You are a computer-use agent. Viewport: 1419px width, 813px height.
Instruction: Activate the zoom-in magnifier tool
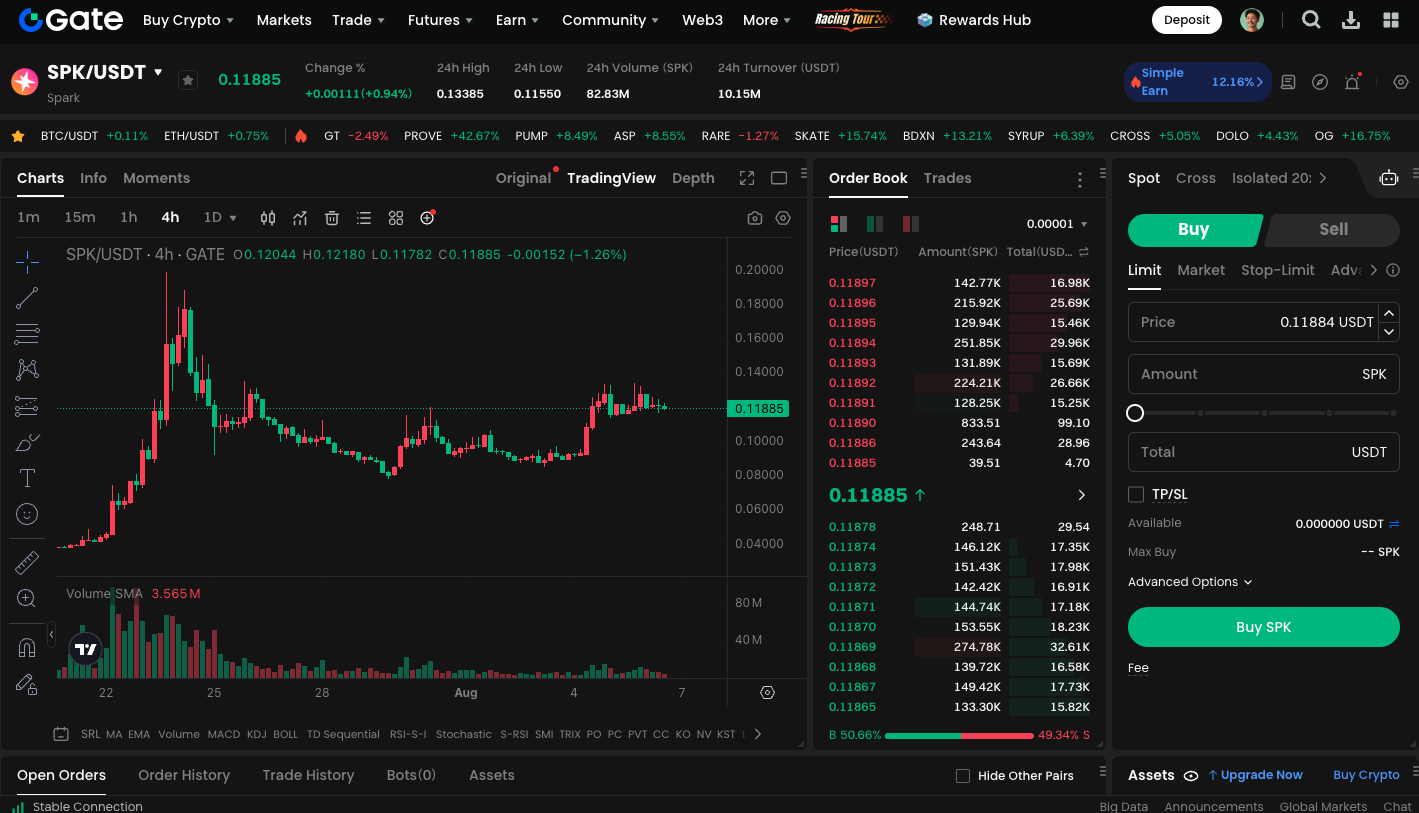27,599
